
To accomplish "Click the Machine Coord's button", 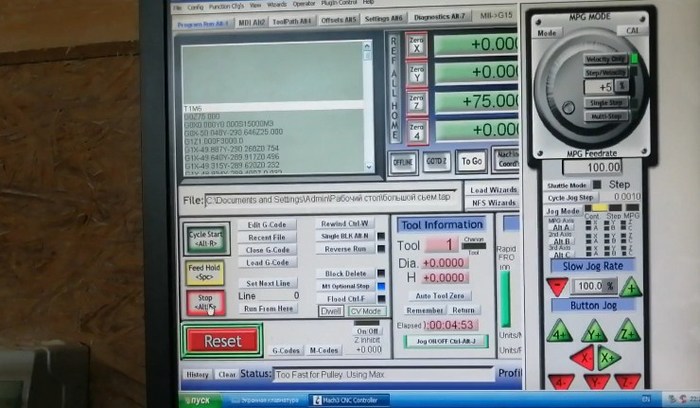I will [505, 159].
